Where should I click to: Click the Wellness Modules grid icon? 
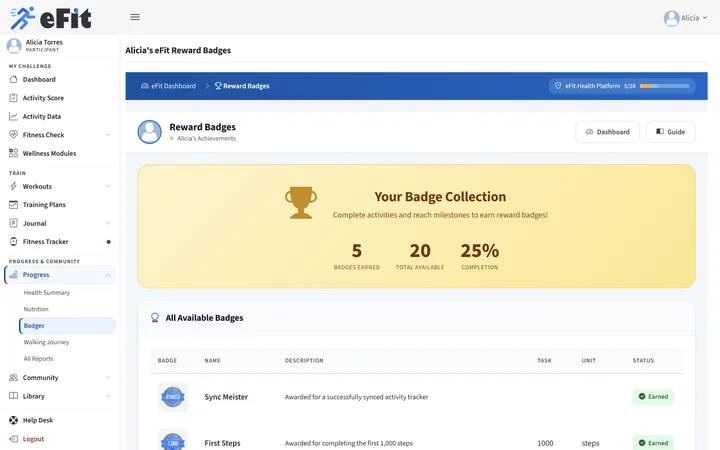(13, 153)
